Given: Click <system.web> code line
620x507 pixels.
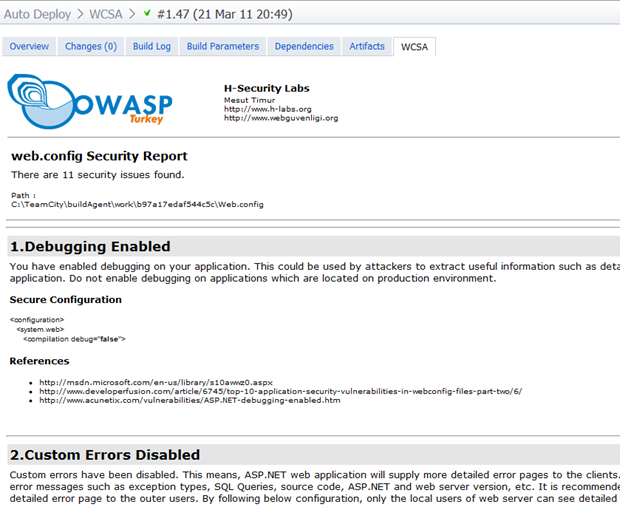Looking at the screenshot, I should (40, 329).
